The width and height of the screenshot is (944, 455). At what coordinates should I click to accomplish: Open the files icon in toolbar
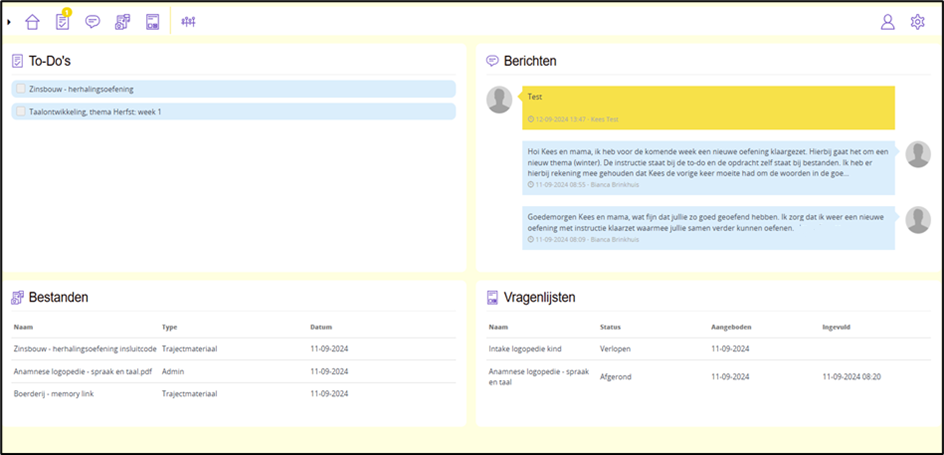pyautogui.click(x=123, y=22)
